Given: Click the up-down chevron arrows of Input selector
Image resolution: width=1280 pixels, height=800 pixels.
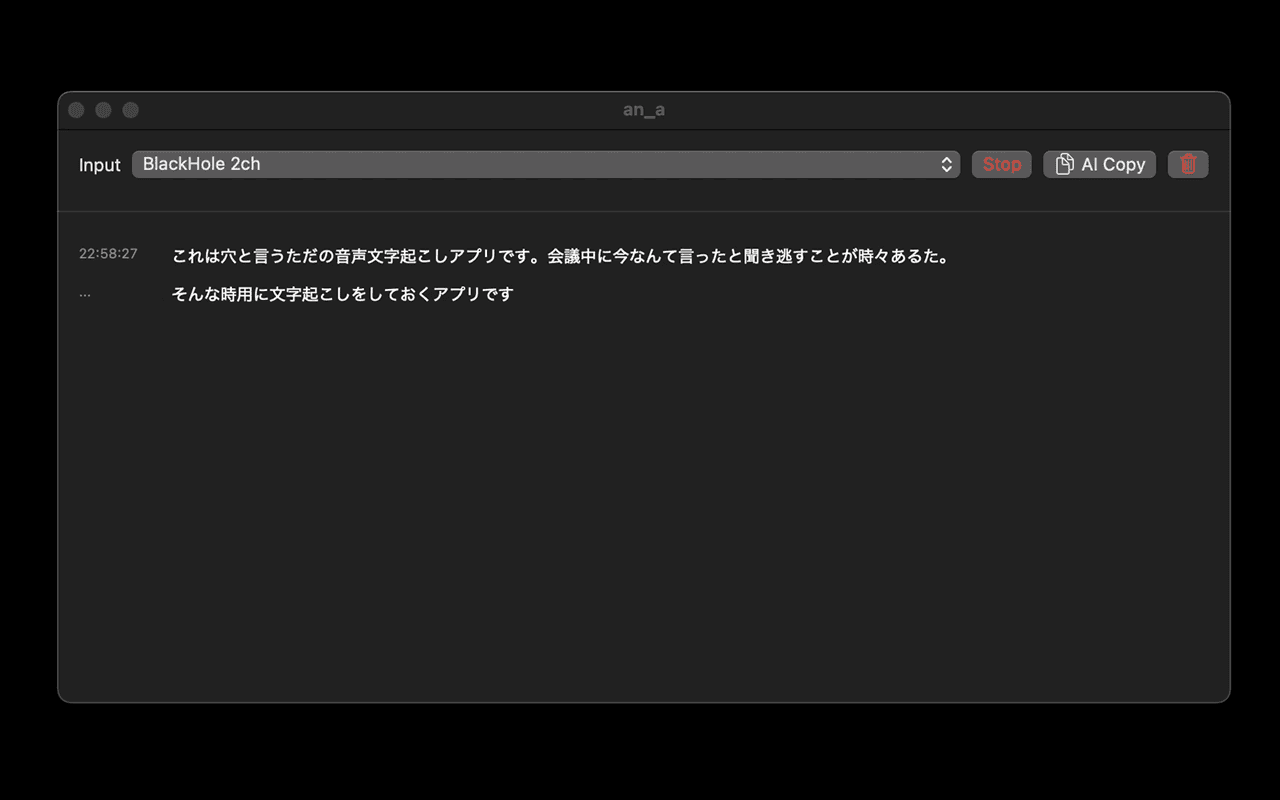Looking at the screenshot, I should tap(946, 165).
